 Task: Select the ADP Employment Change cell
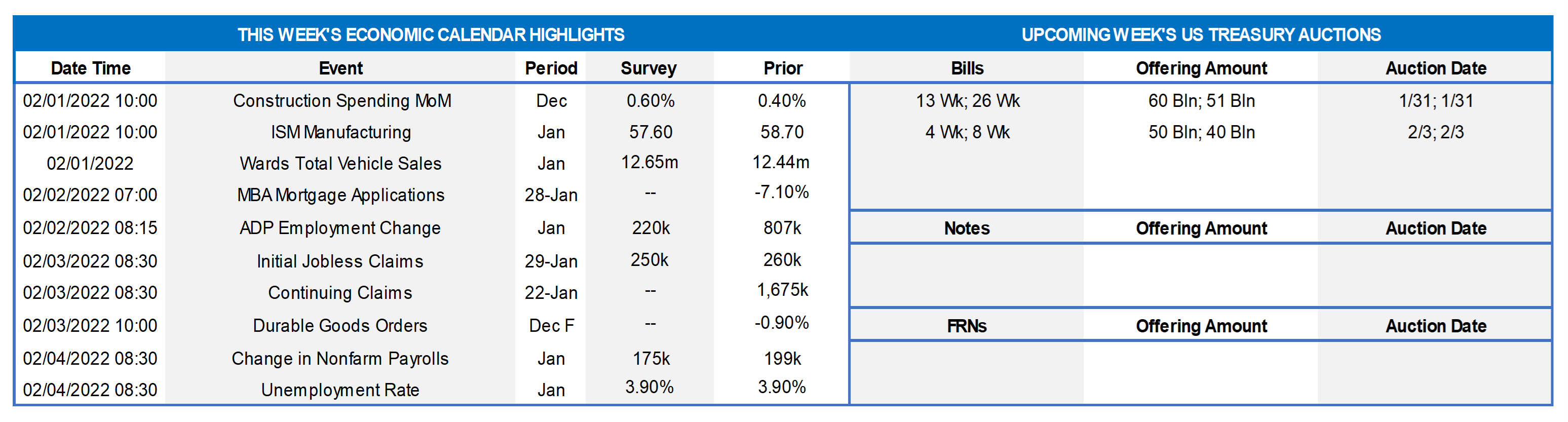(340, 228)
